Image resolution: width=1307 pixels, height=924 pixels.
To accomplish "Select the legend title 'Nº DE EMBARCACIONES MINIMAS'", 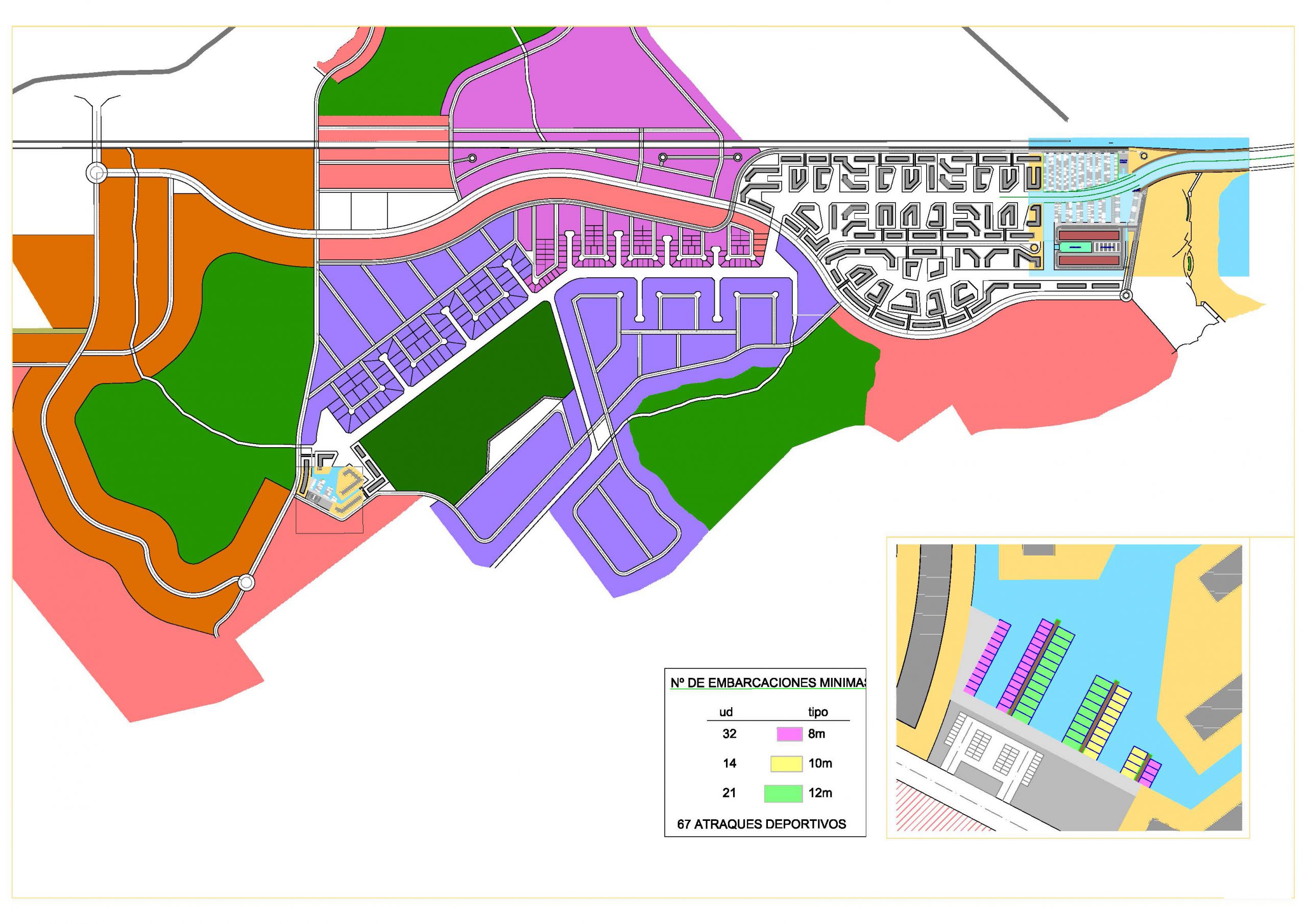I will coord(767,683).
